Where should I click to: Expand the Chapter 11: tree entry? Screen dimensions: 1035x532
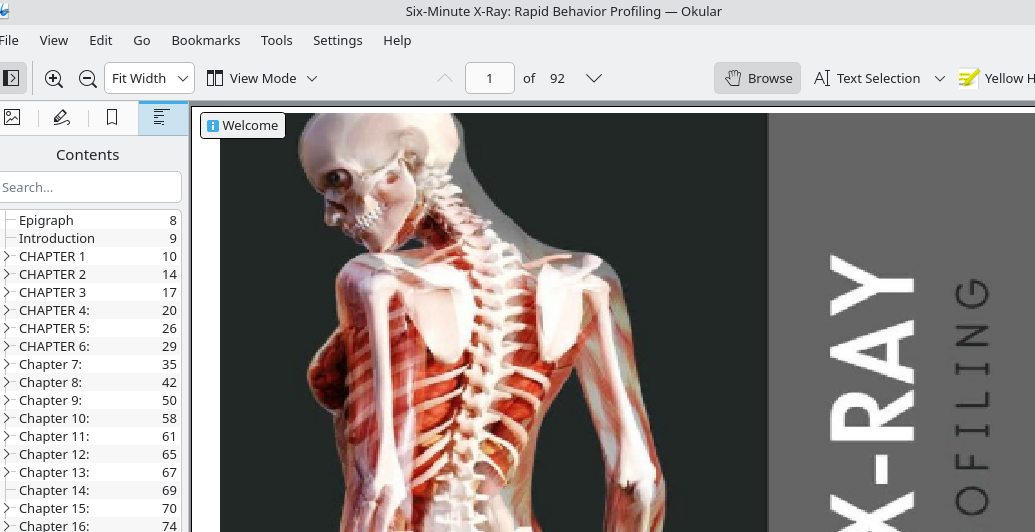tap(7, 436)
